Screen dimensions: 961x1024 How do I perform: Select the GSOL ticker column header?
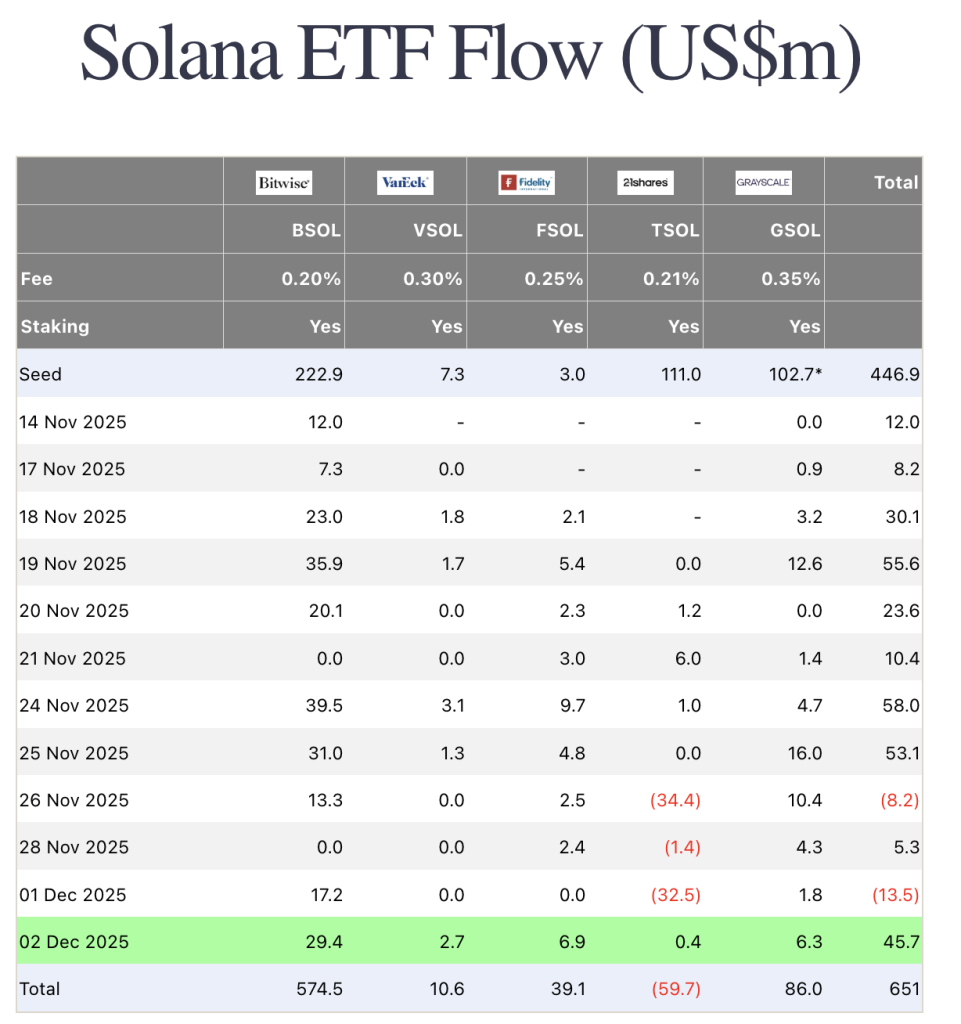(795, 230)
